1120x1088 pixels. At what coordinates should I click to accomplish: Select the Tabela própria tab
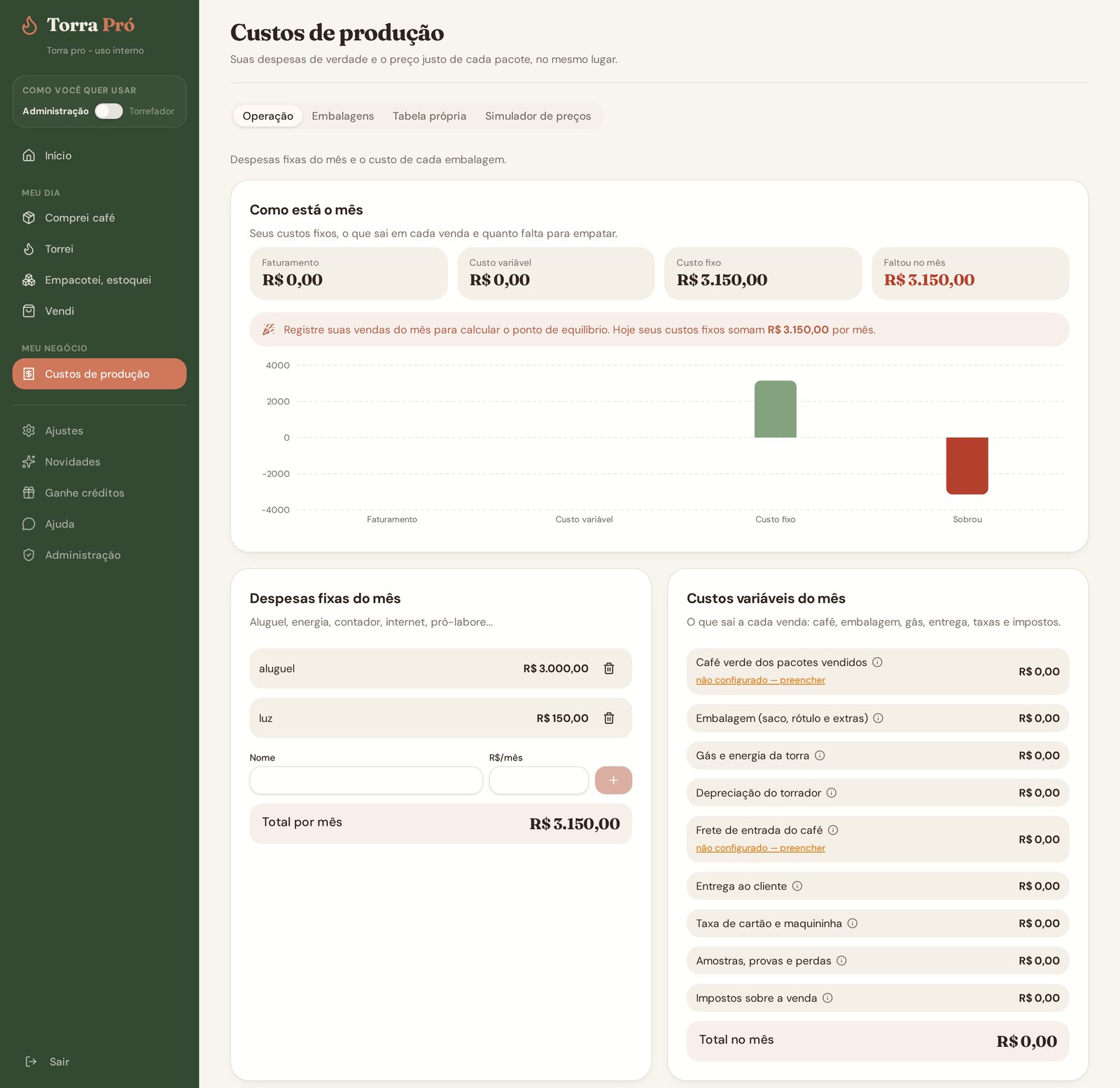click(429, 116)
